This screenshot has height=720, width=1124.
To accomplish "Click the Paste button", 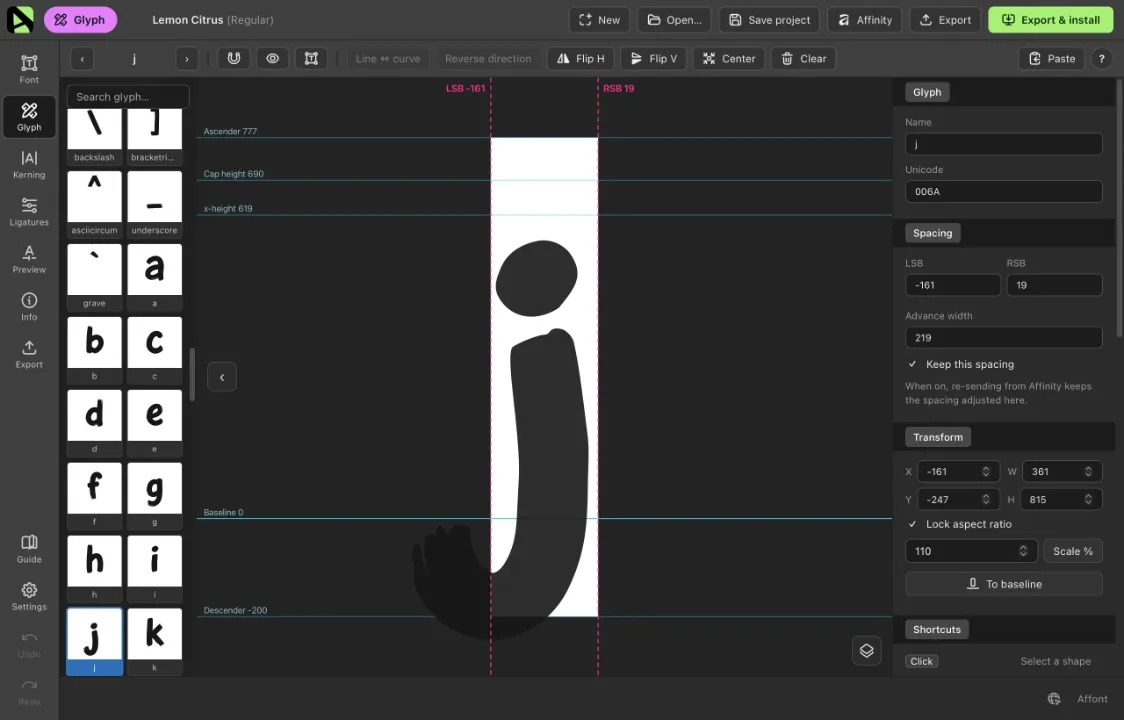I will 1052,59.
